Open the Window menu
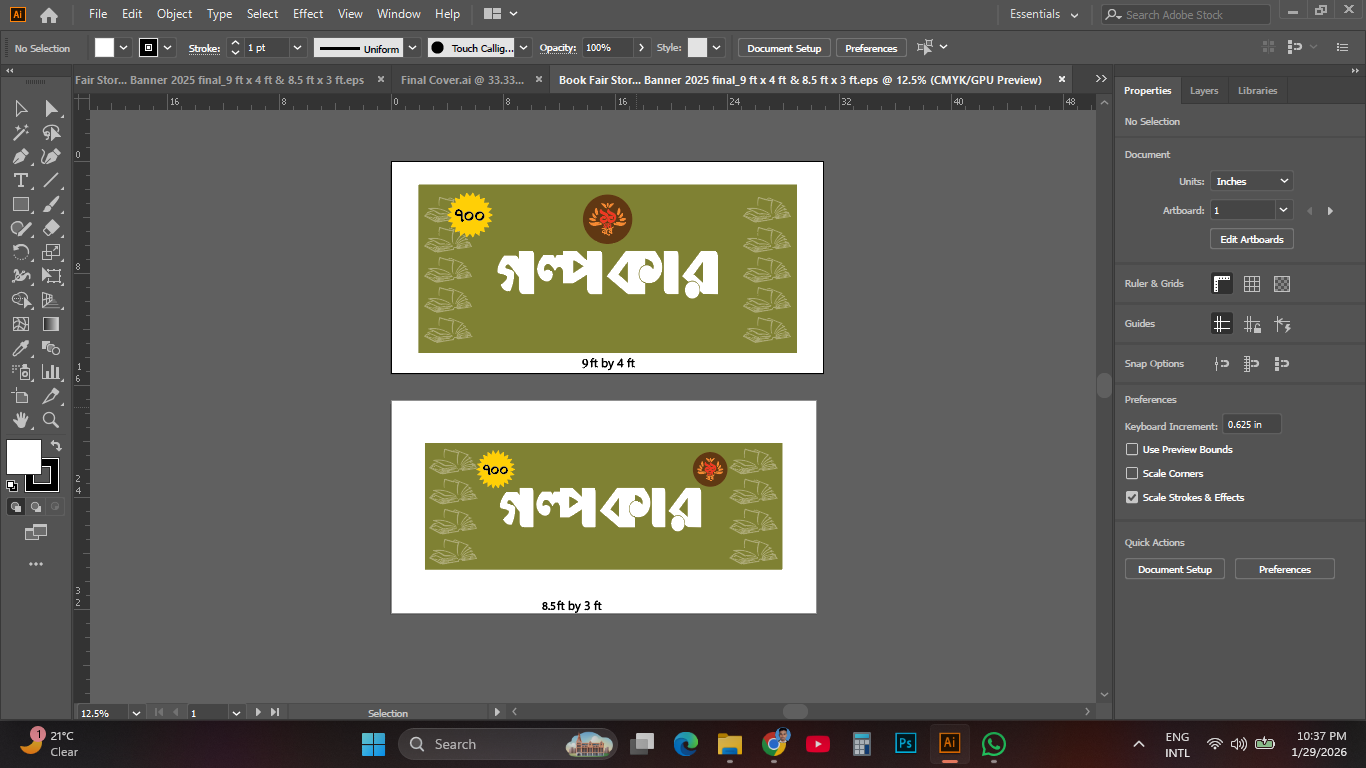The image size is (1366, 768). [x=398, y=14]
